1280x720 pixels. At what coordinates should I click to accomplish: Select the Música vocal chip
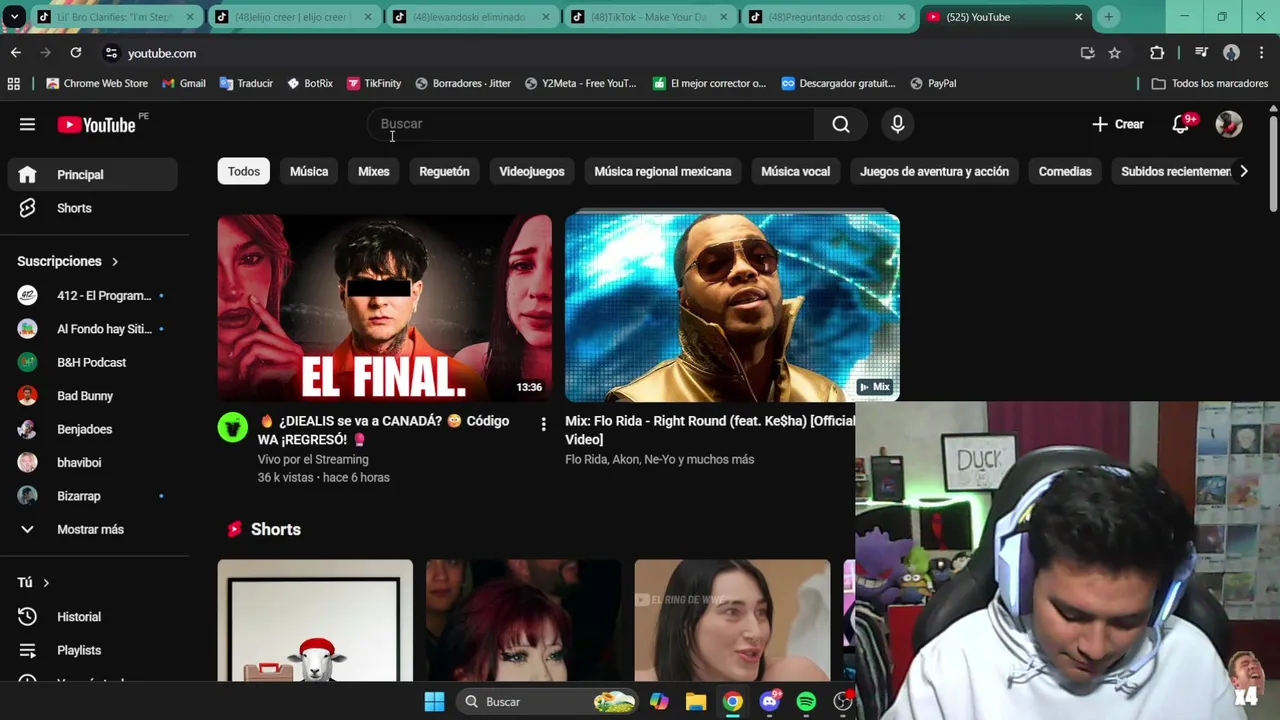tap(796, 171)
